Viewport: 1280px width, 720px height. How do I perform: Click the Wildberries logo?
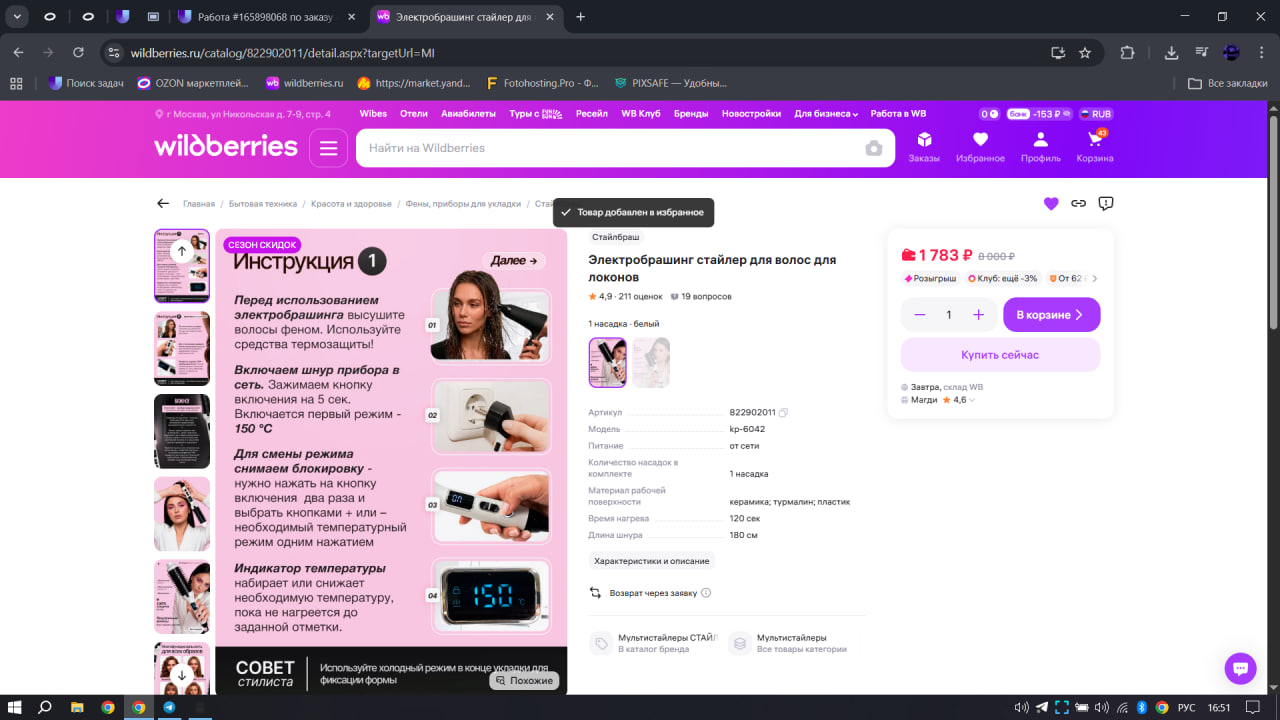226,147
